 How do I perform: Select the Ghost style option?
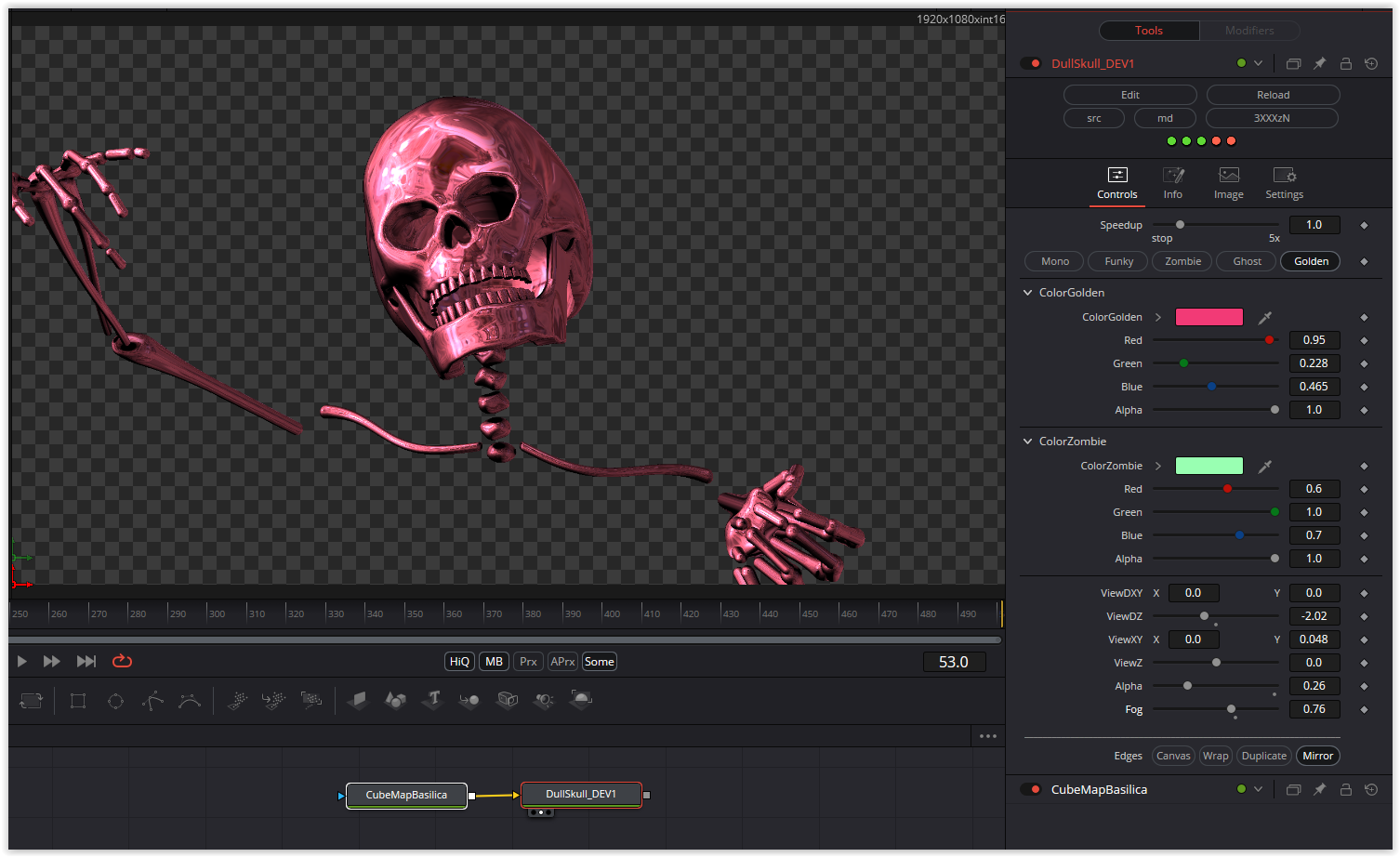[x=1247, y=261]
